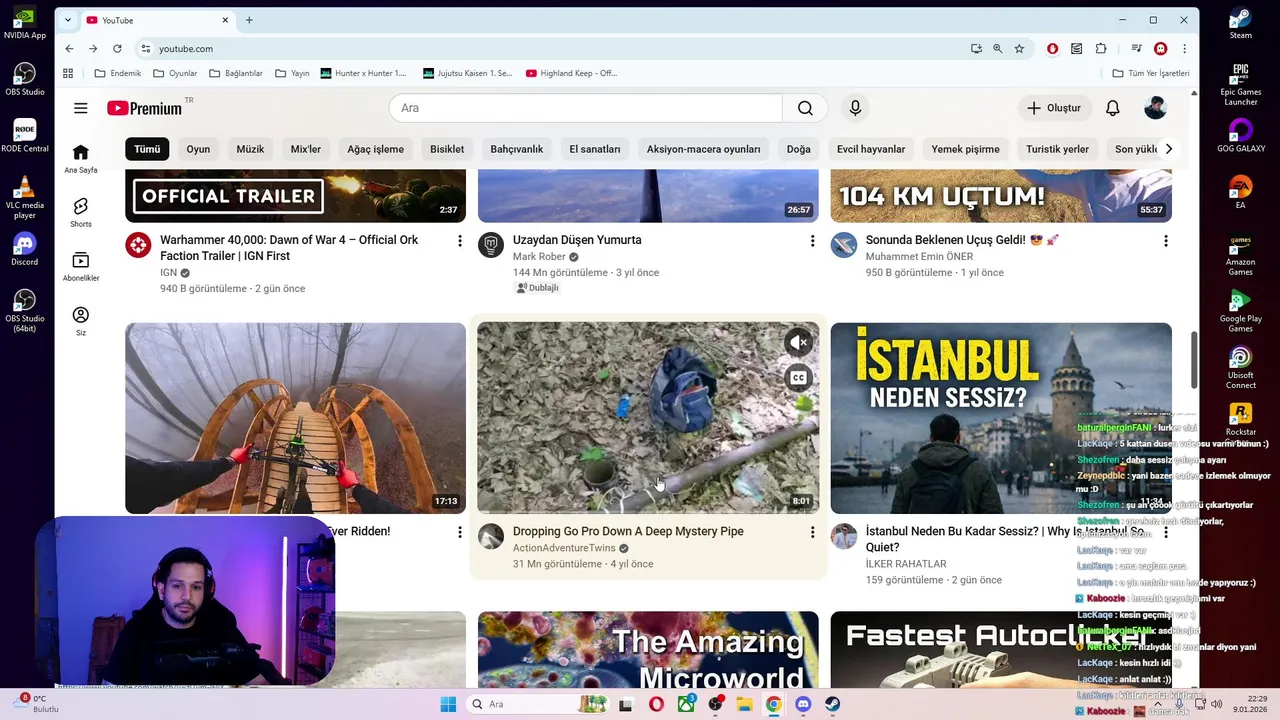Open the Siz sidebar section

81,321
